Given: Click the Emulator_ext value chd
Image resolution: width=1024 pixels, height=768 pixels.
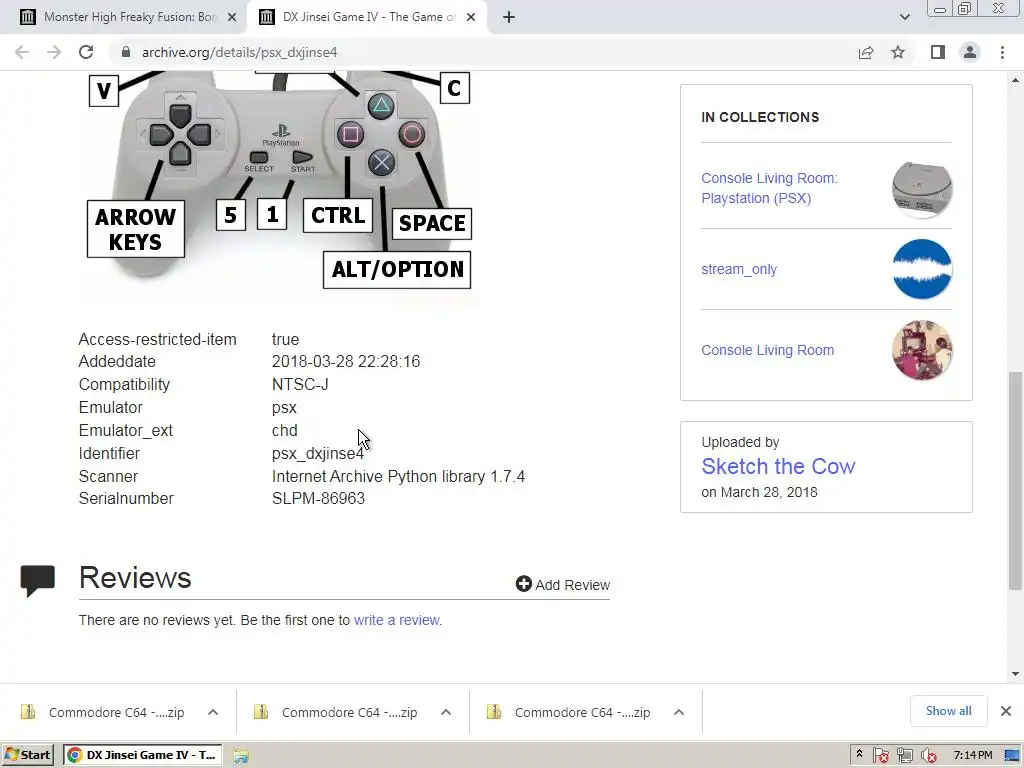Looking at the screenshot, I should 285,430.
